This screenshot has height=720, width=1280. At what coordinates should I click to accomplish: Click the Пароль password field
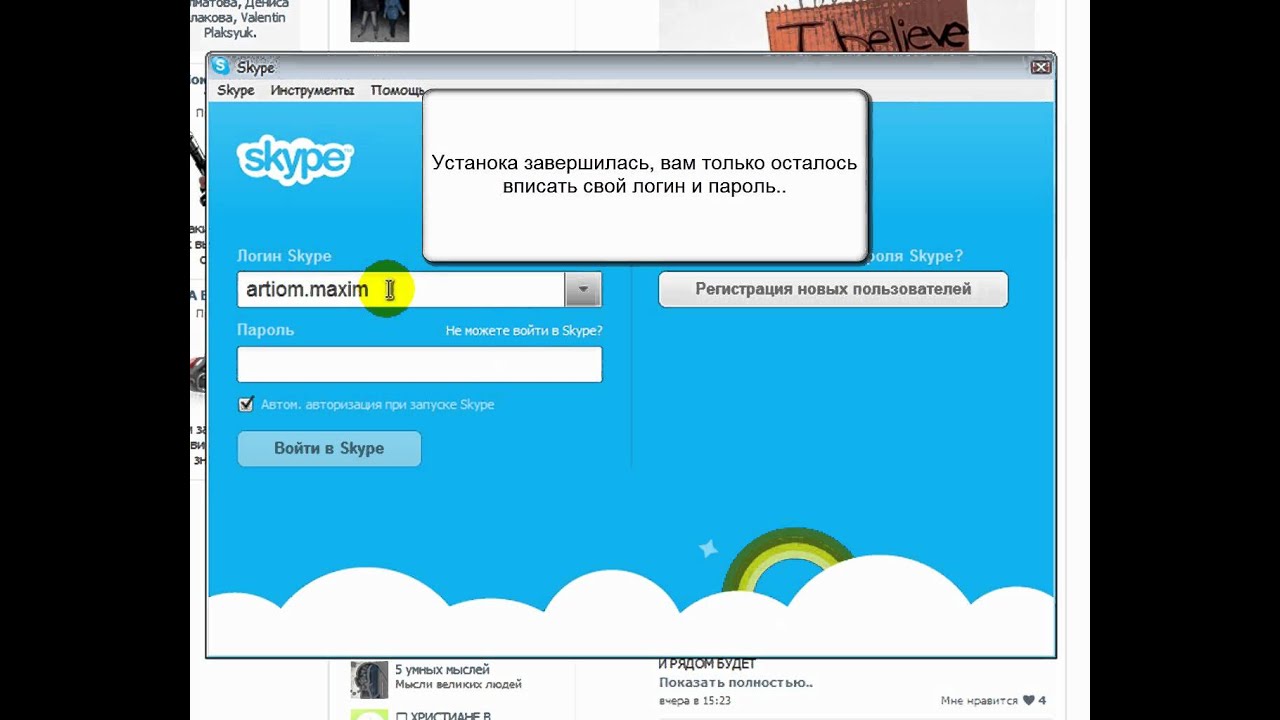click(x=419, y=364)
